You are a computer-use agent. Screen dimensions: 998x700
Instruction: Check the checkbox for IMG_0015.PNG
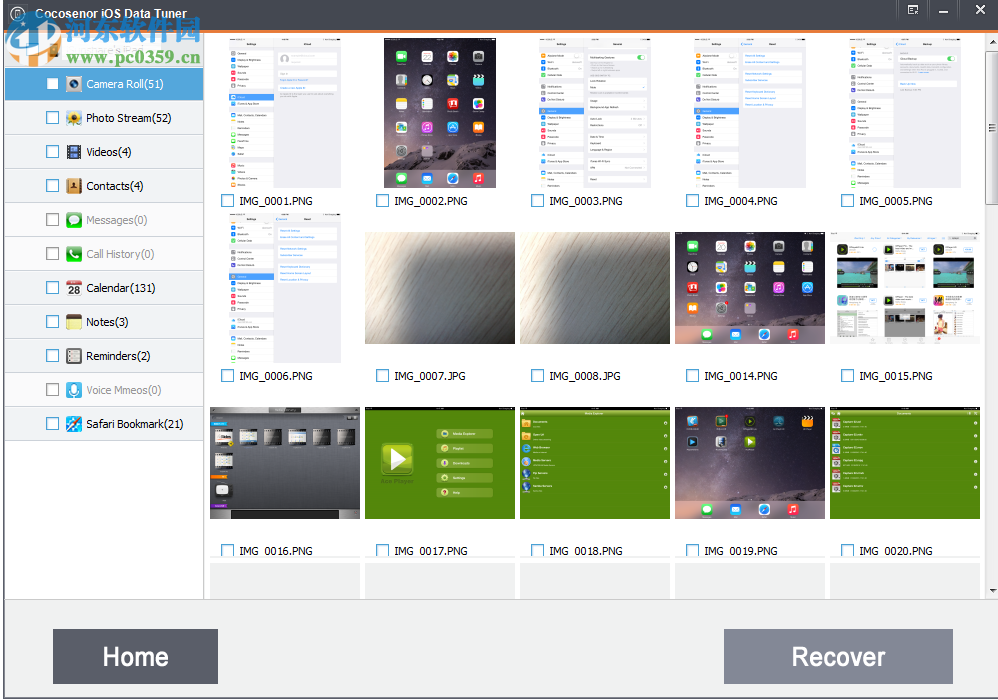(846, 375)
